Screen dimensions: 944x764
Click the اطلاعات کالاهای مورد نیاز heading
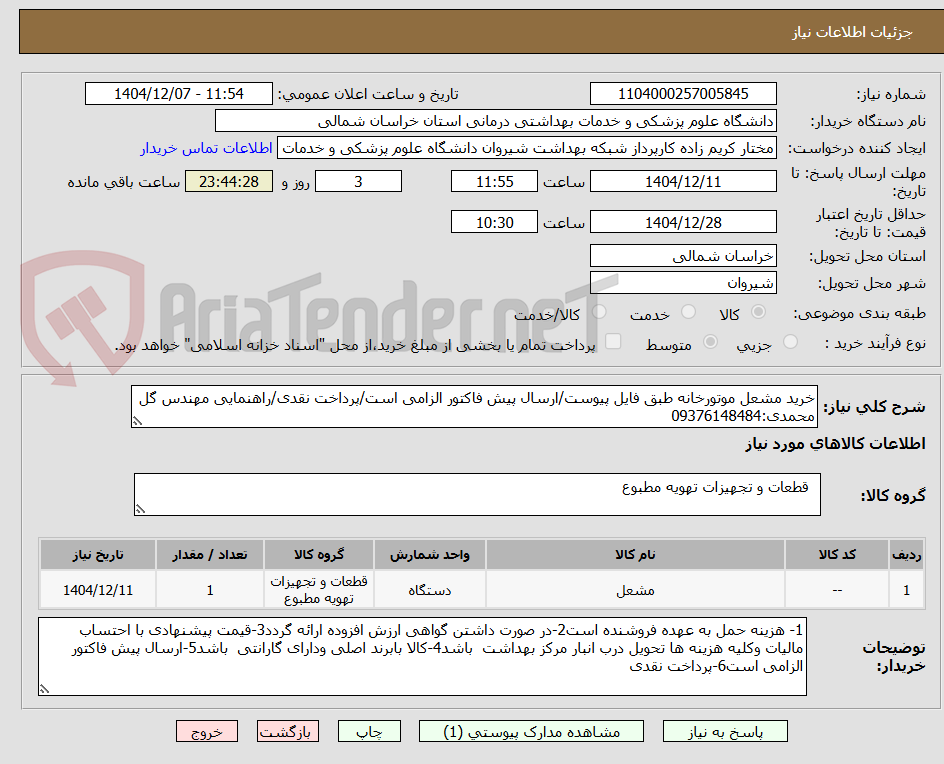tap(835, 444)
